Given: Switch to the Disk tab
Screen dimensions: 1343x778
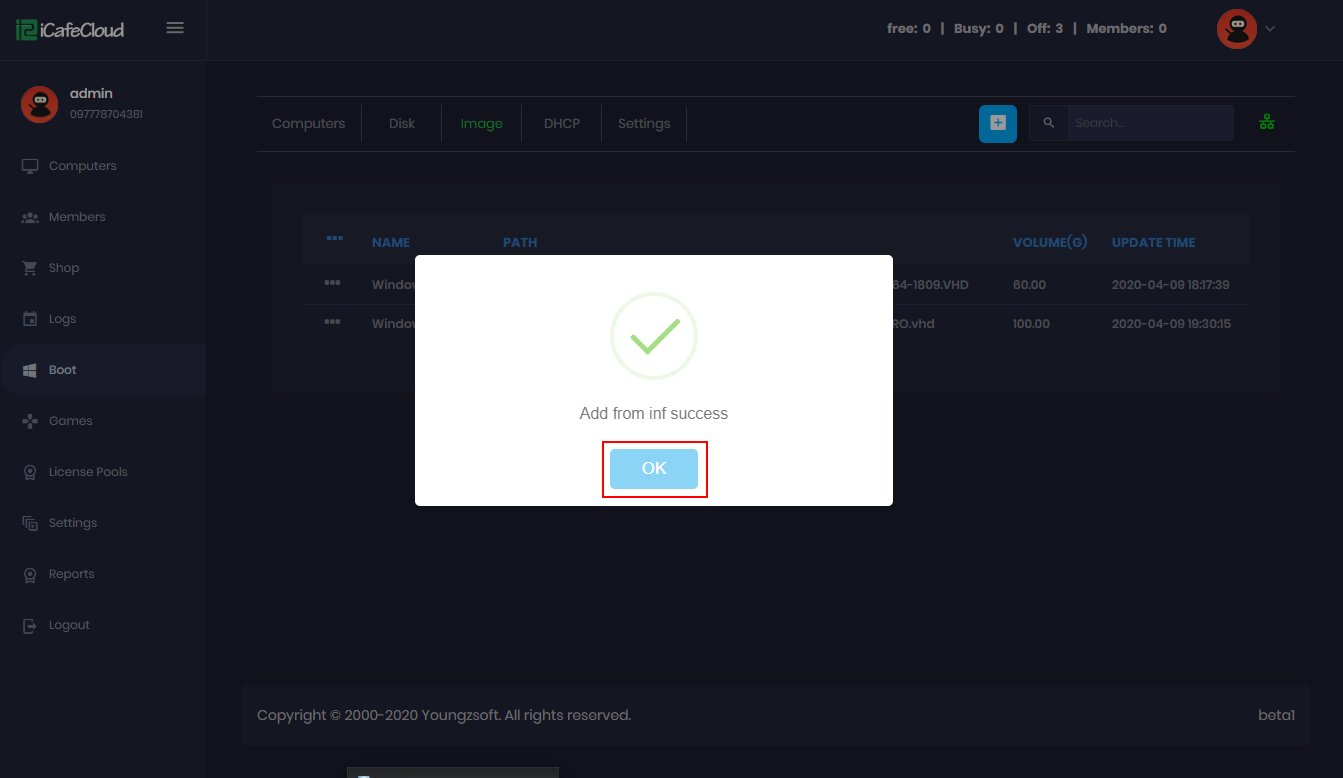Looking at the screenshot, I should (x=402, y=124).
